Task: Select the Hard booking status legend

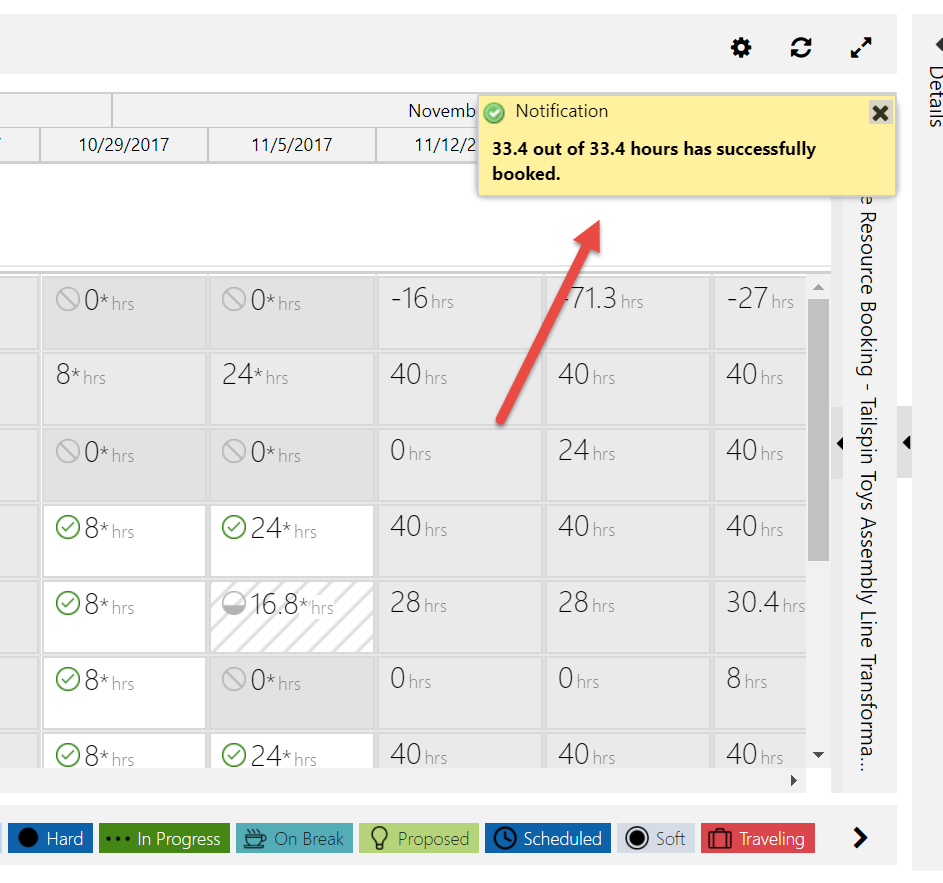Action: [50, 838]
